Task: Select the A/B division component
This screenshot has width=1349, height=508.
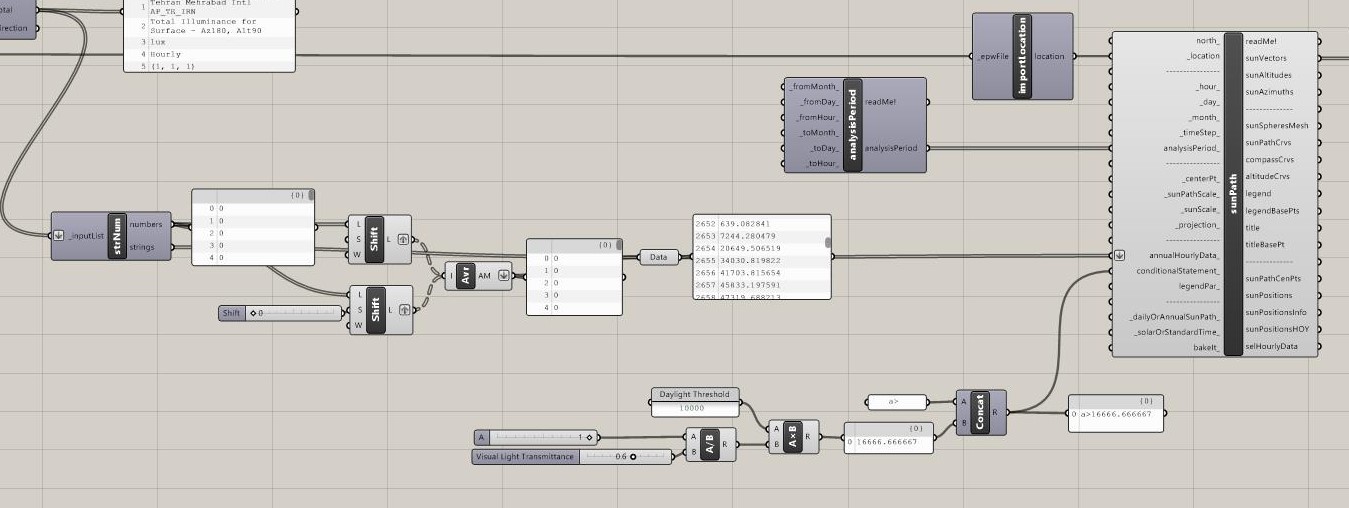Action: [x=709, y=444]
